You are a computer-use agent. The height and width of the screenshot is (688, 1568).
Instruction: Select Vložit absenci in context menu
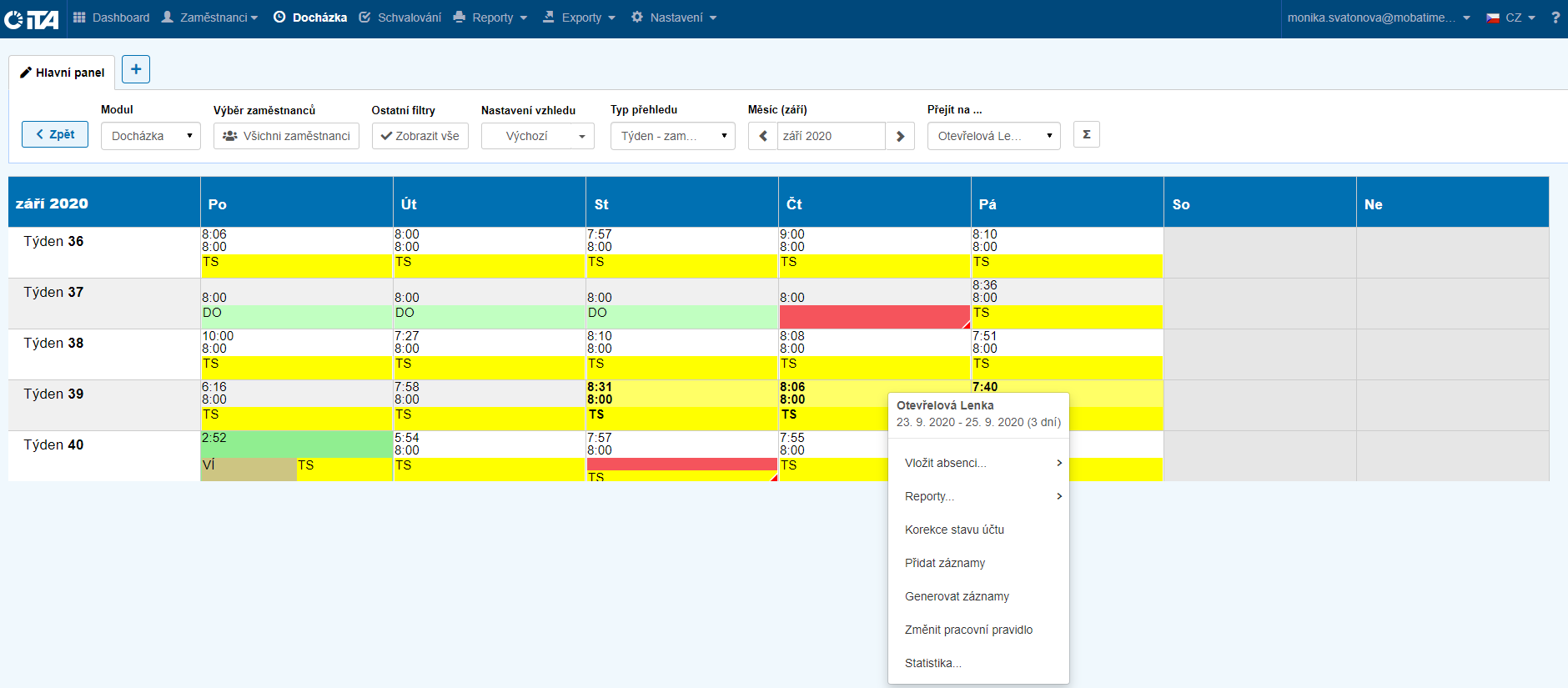(x=946, y=463)
